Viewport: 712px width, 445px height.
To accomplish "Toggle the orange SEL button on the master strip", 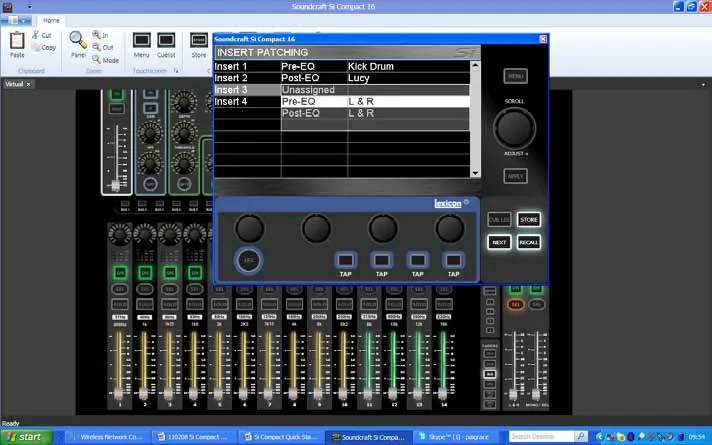I will point(515,304).
